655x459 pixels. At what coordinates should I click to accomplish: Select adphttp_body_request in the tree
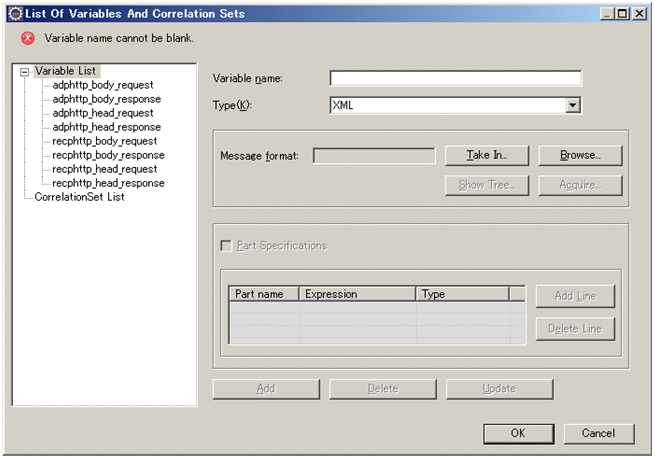[102, 85]
